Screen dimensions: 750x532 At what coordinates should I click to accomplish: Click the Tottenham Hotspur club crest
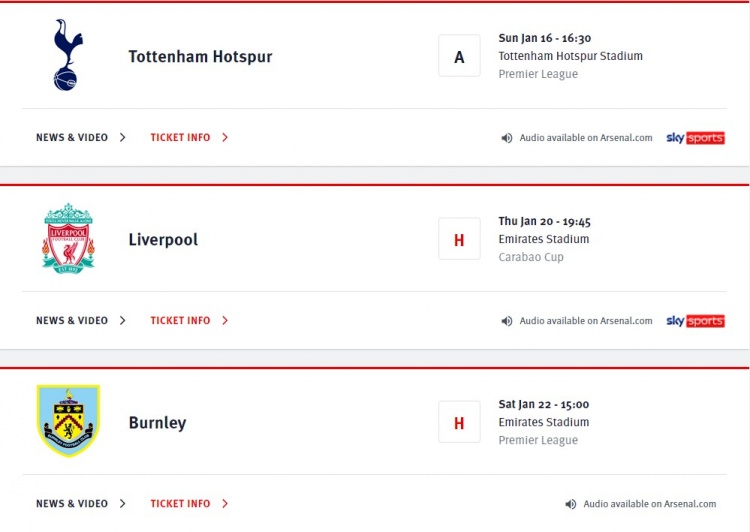(x=68, y=55)
